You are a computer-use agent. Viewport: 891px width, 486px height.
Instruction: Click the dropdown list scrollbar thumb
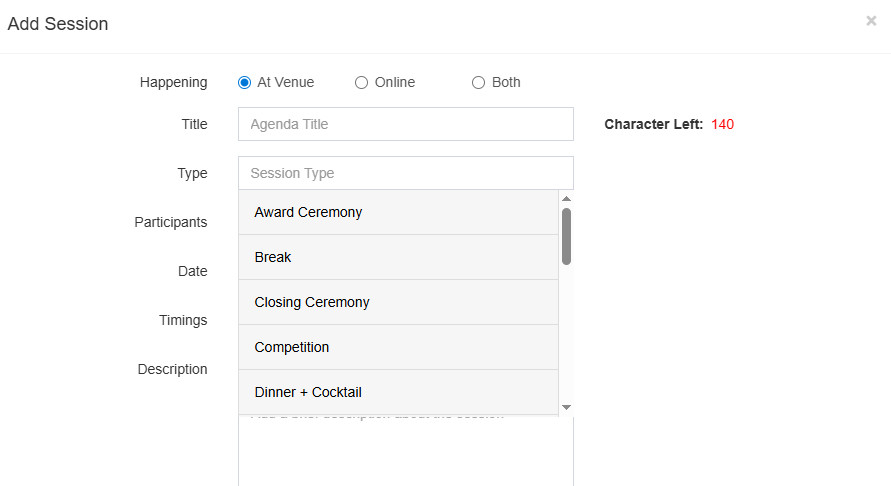point(566,236)
